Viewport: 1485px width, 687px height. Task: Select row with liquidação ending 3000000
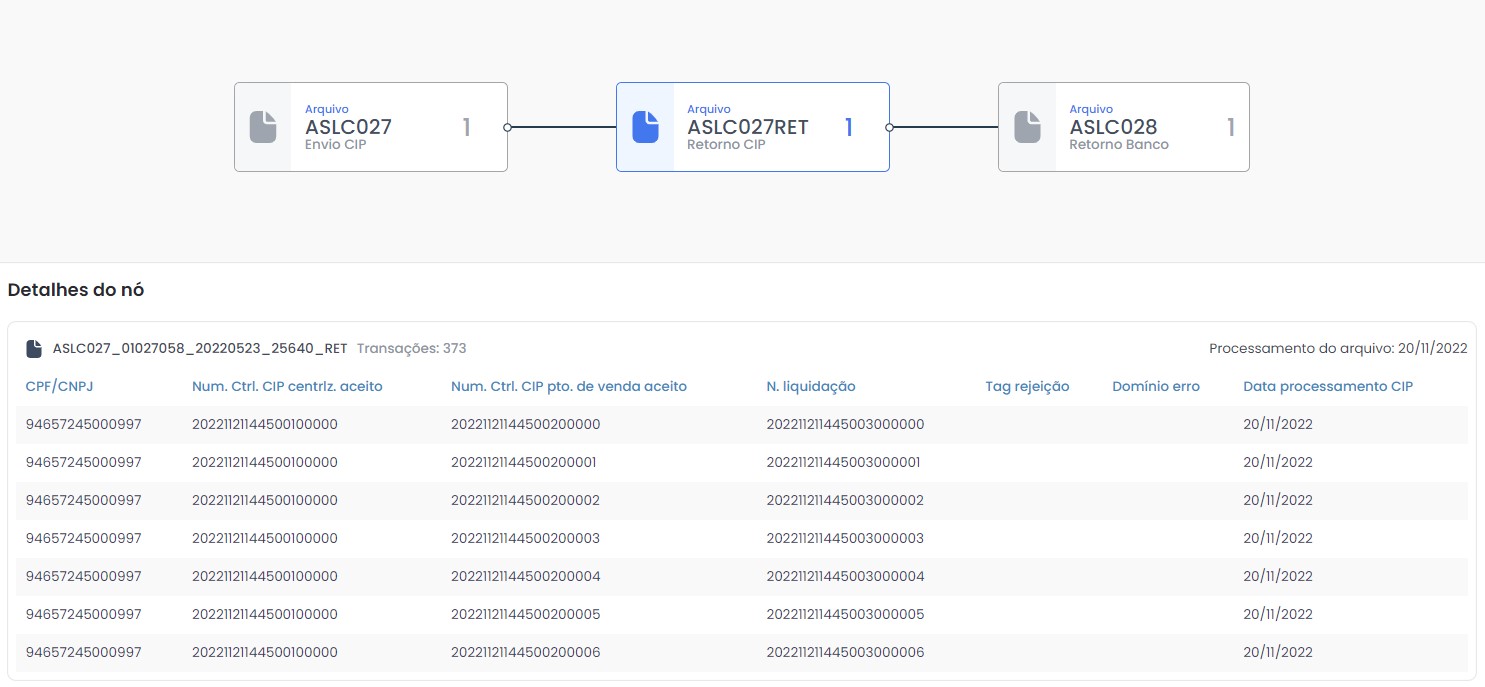pos(844,424)
